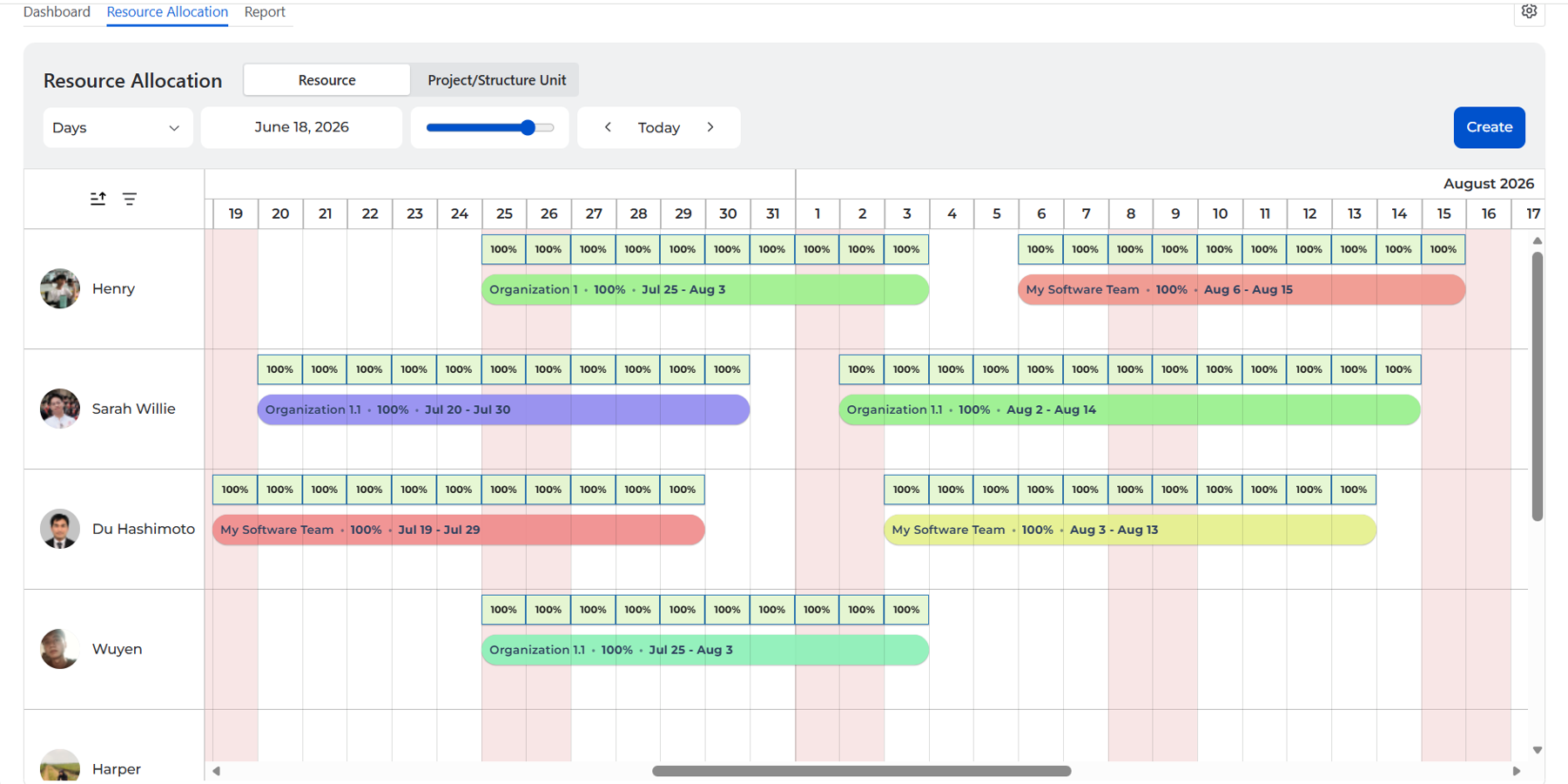Click day 31 column header
The image size is (1568, 784).
click(772, 213)
